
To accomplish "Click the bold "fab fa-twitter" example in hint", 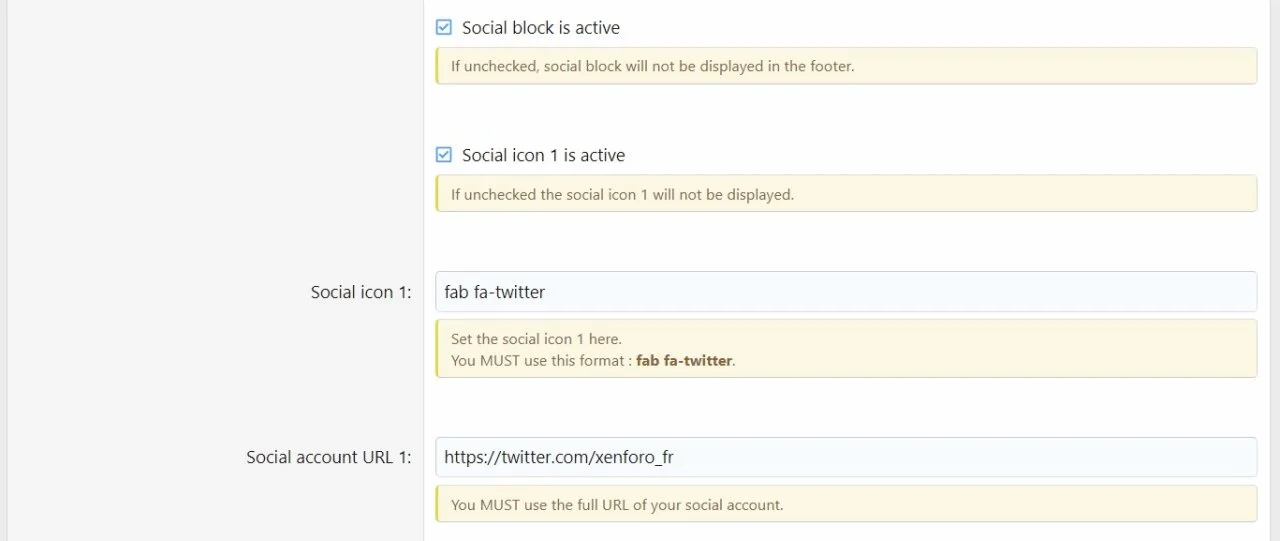I will pos(684,360).
